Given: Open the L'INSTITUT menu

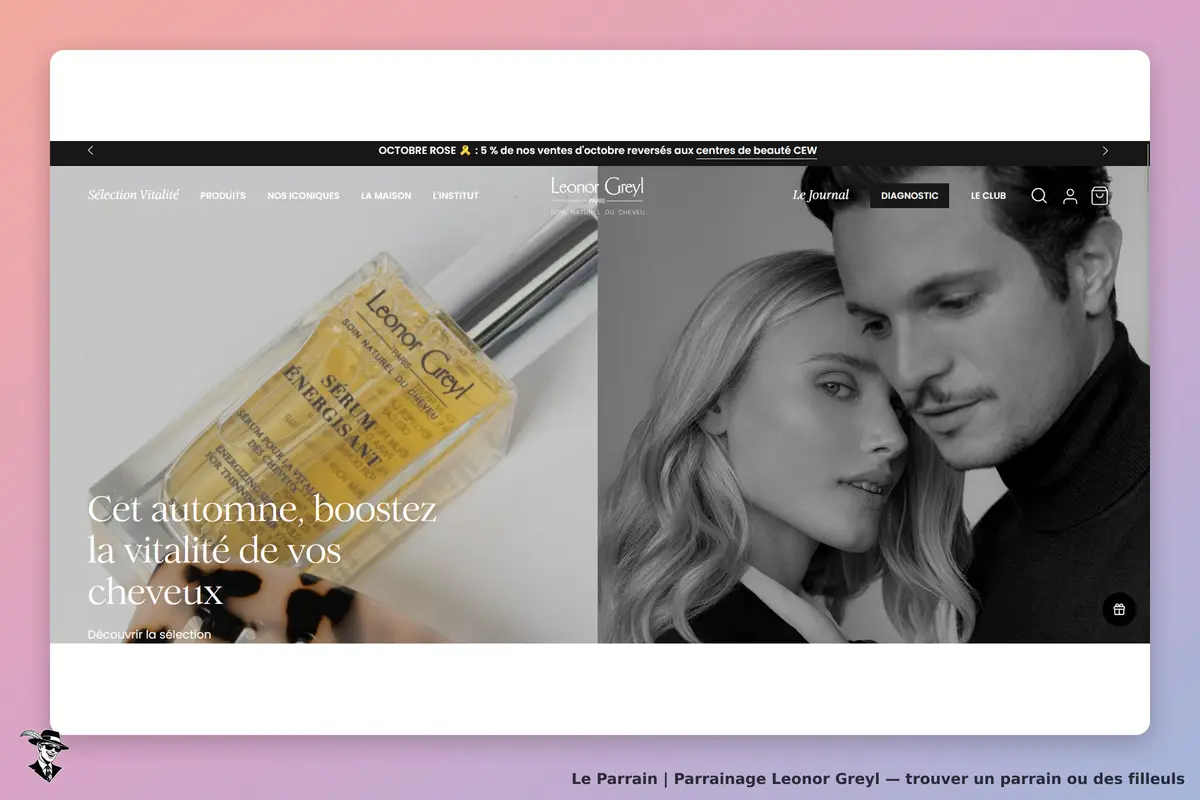Looking at the screenshot, I should point(456,196).
